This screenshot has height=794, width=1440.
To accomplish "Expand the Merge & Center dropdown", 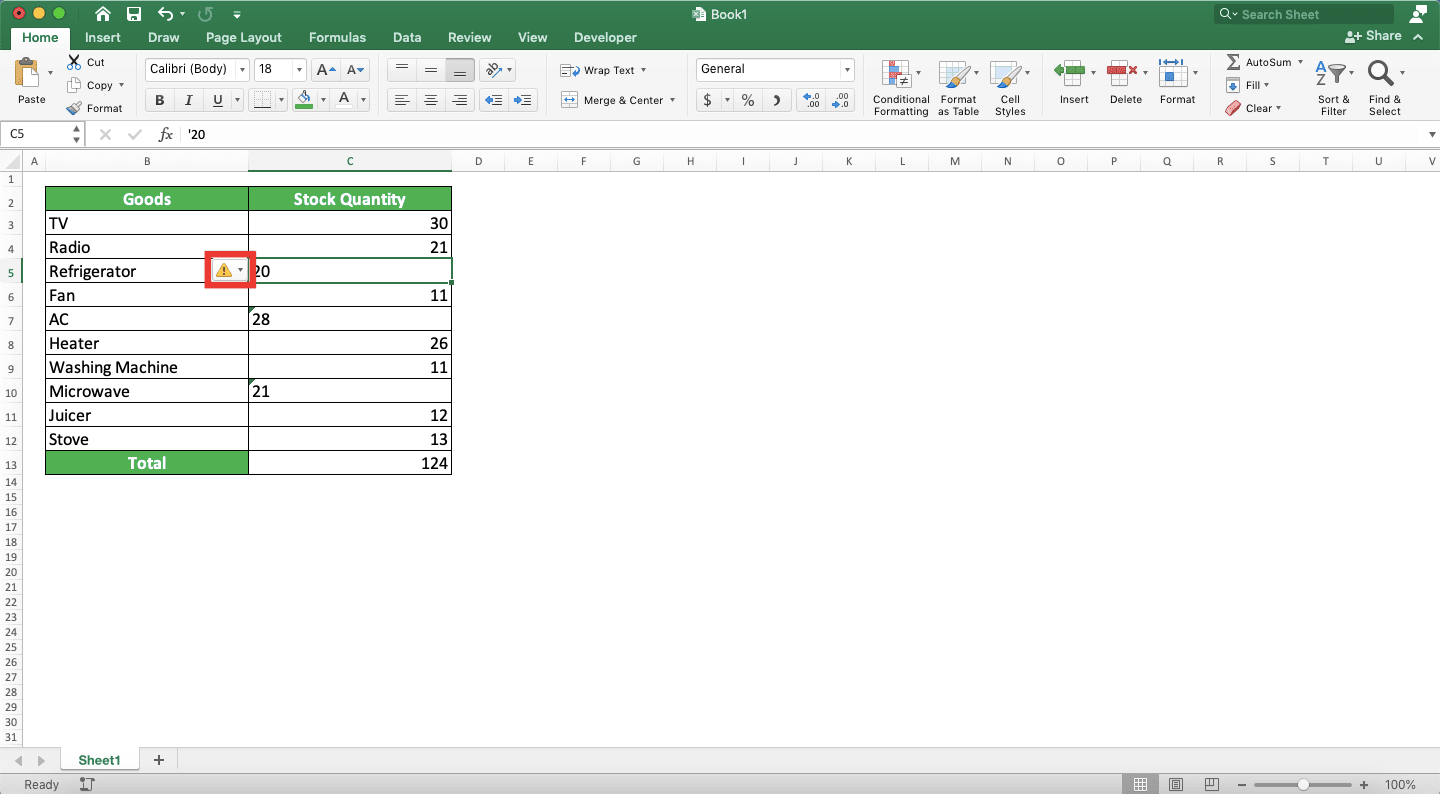I will click(672, 100).
